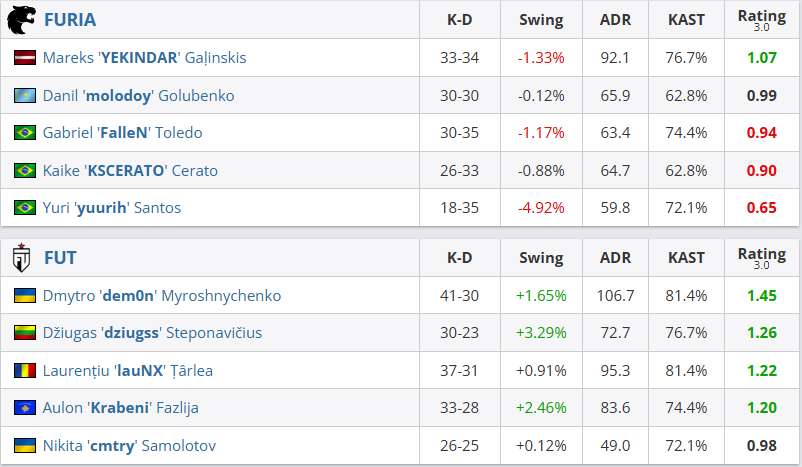Click the FURIA table K-D column header
802x467 pixels.
point(460,20)
